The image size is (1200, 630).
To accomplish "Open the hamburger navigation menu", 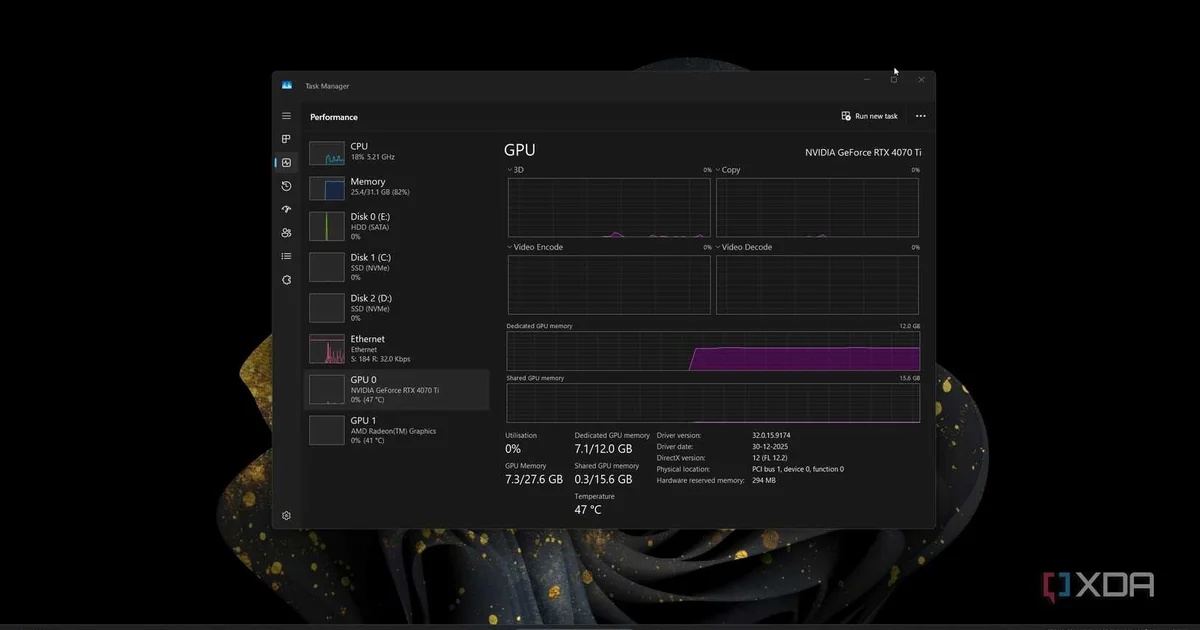I will click(x=286, y=116).
